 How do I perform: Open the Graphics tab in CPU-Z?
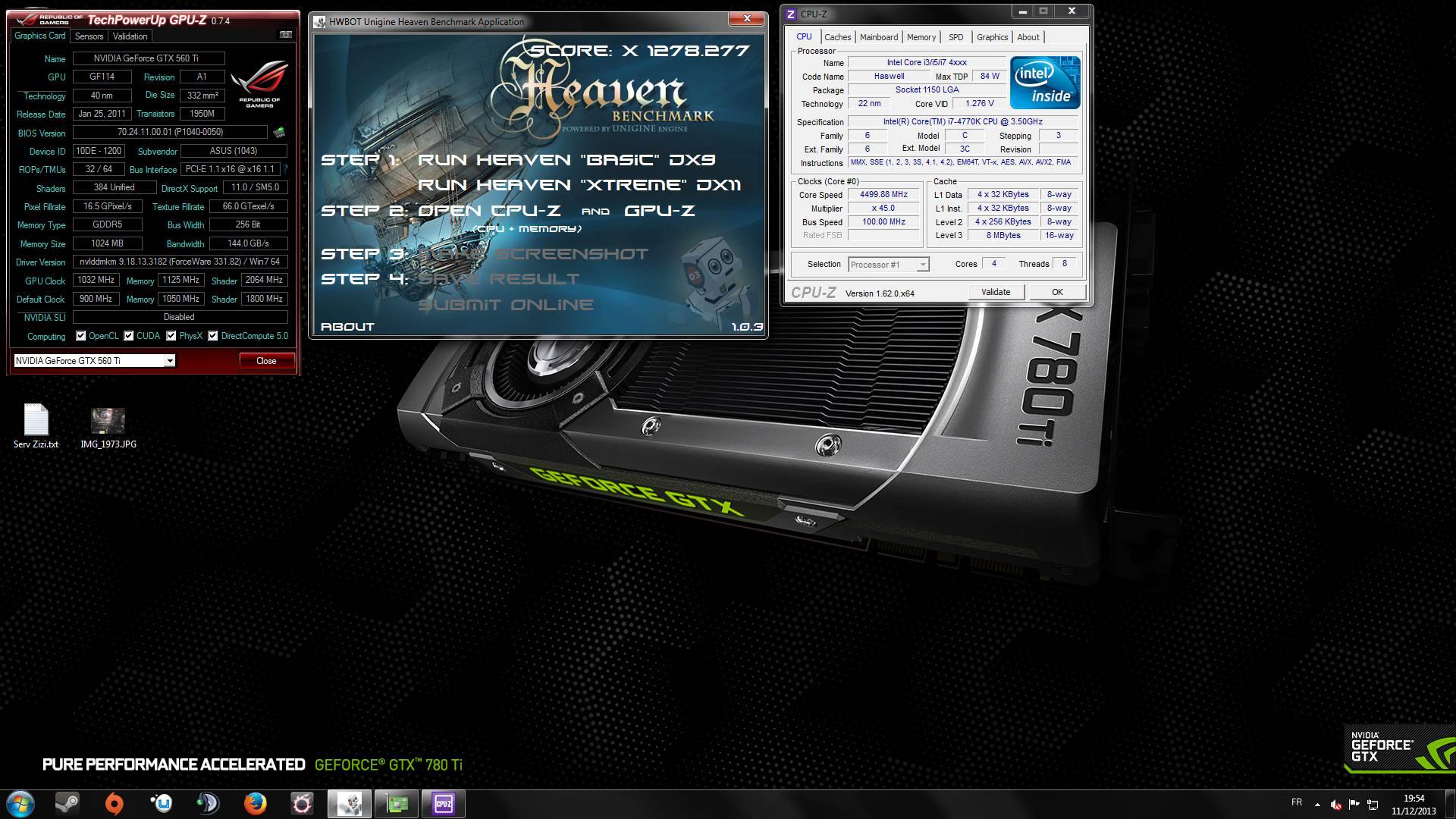pos(993,37)
